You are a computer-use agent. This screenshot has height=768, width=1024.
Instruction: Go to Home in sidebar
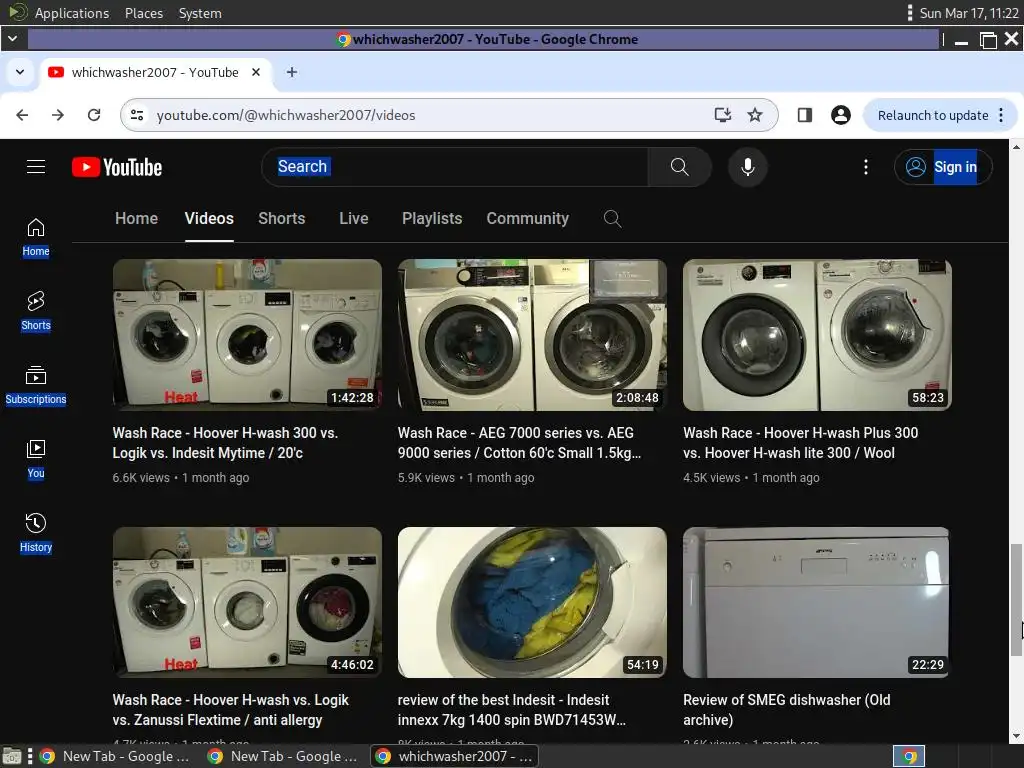pyautogui.click(x=36, y=237)
